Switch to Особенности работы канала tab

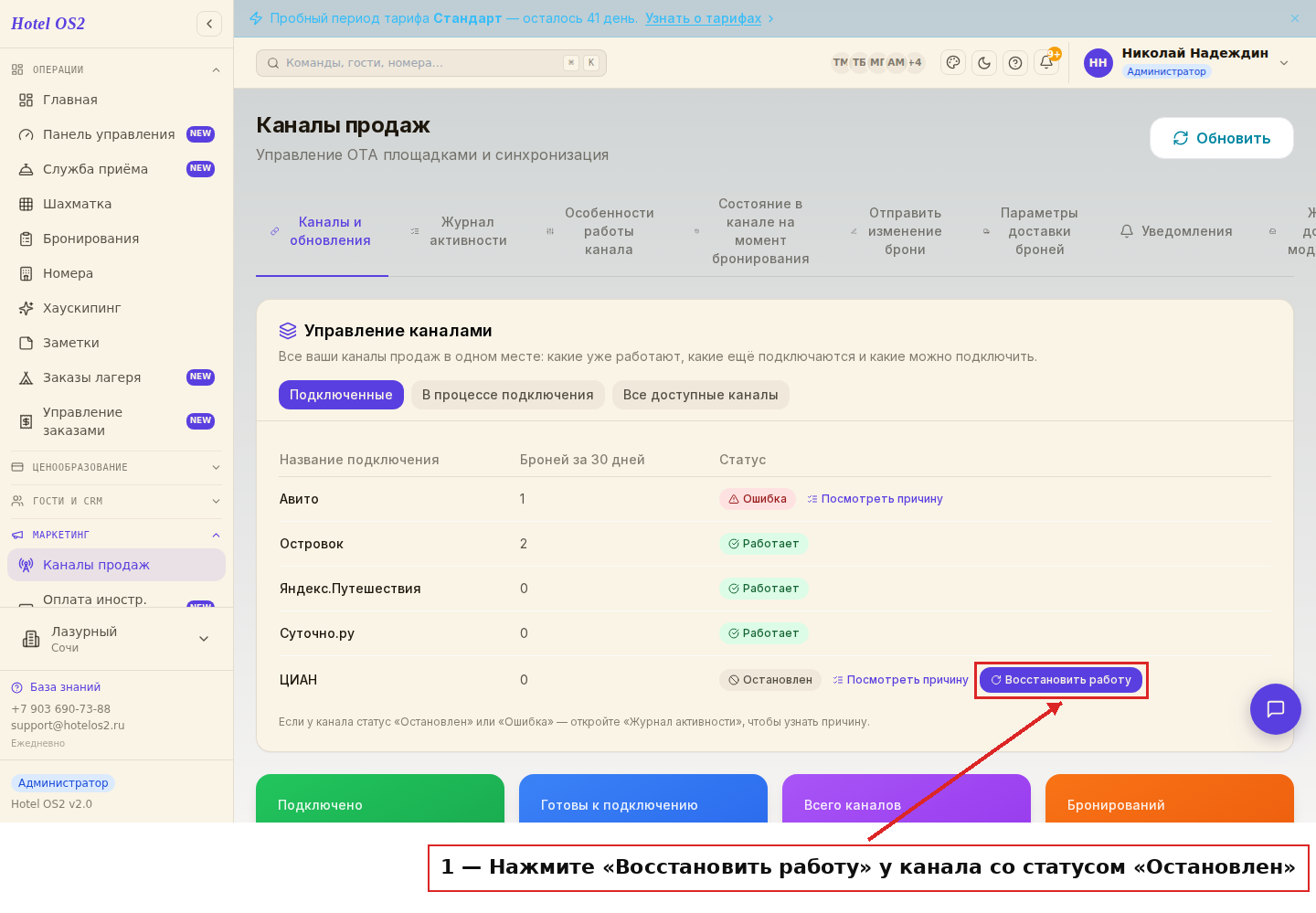coord(600,231)
